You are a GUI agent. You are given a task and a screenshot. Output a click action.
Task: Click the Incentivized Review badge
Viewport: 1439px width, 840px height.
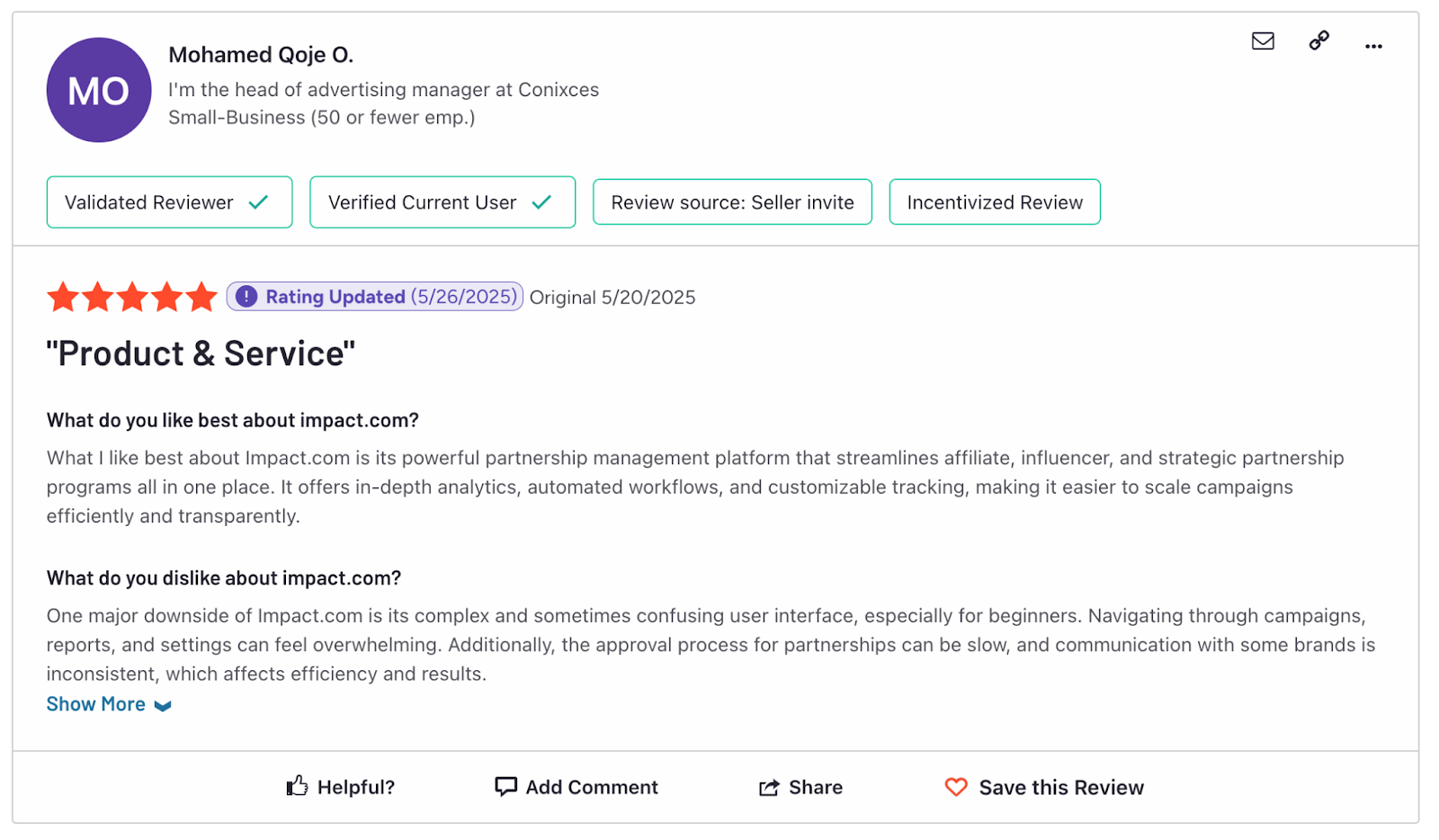[x=995, y=202]
